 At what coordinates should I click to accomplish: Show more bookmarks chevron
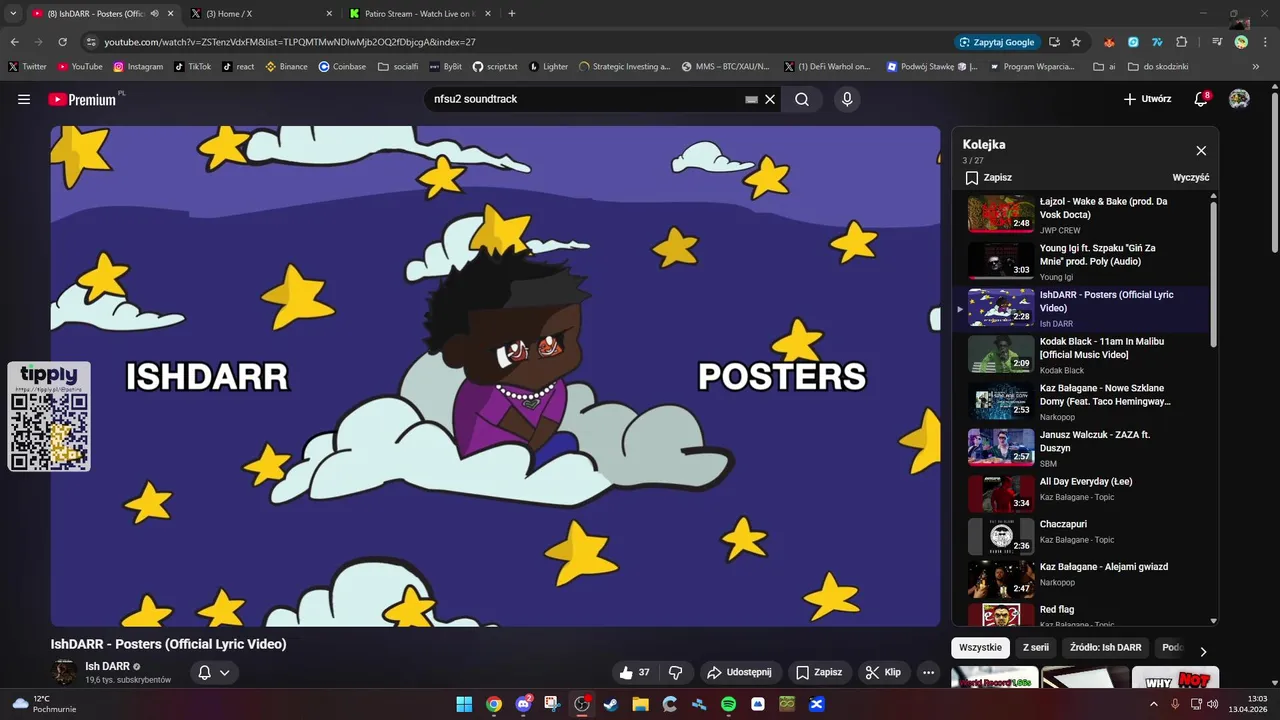click(1256, 67)
